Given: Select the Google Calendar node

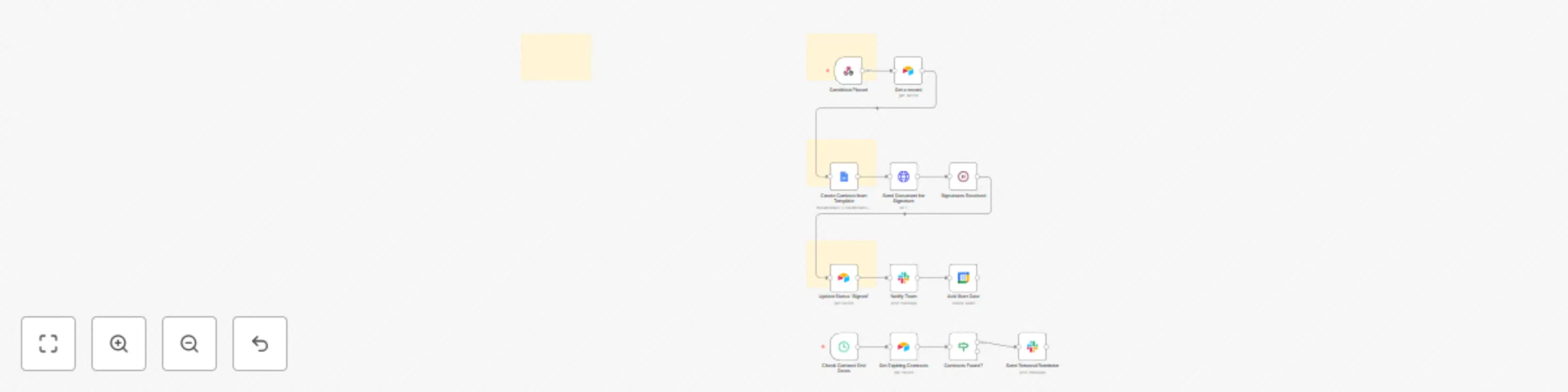Looking at the screenshot, I should click(x=963, y=278).
